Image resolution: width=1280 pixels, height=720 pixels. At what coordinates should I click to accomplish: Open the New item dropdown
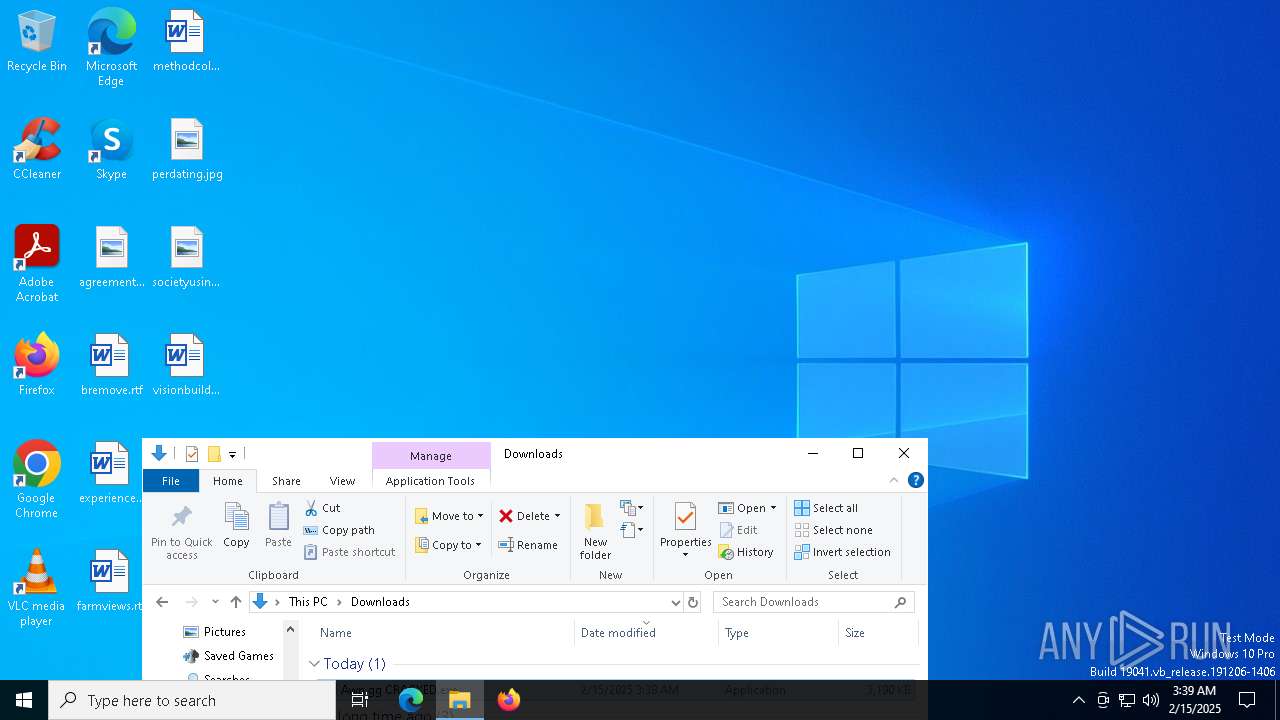pyautogui.click(x=632, y=508)
